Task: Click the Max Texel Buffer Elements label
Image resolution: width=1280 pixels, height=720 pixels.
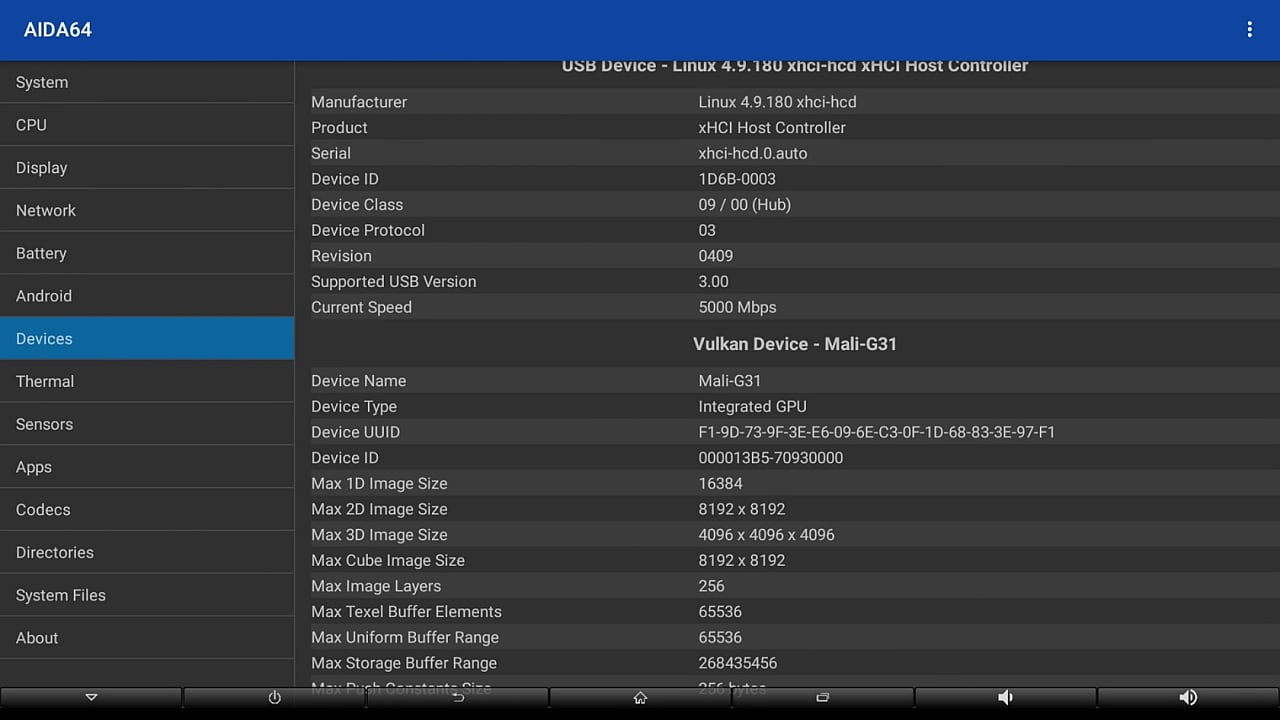Action: (406, 612)
